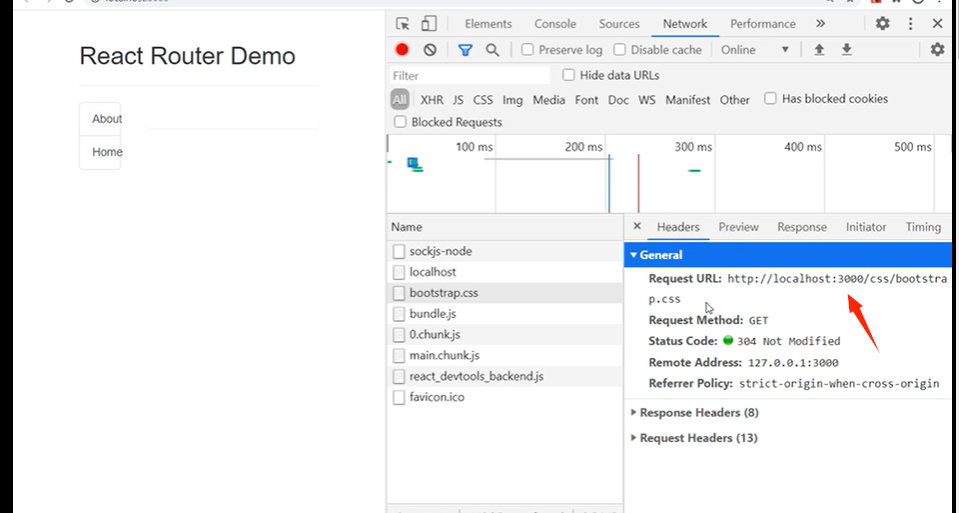Filter requests by JS
959x513 pixels.
tap(458, 100)
